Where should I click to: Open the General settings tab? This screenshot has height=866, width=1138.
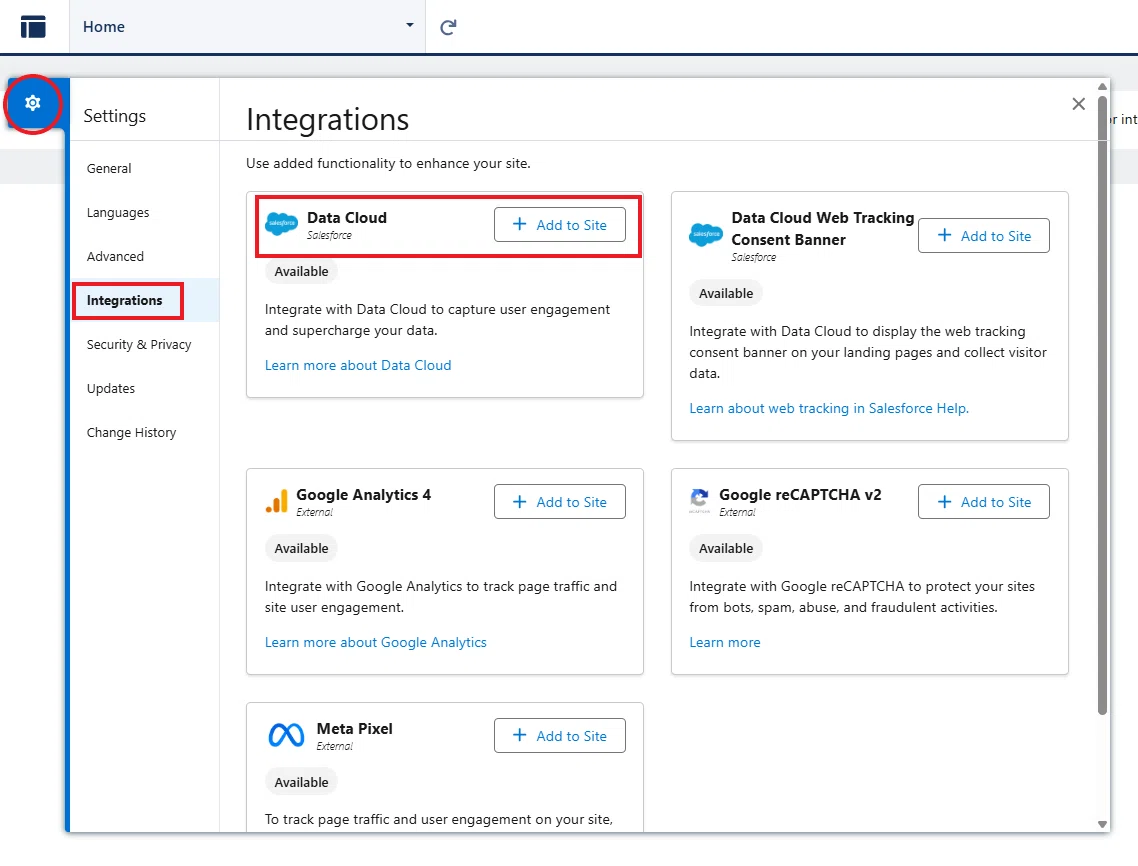[109, 168]
